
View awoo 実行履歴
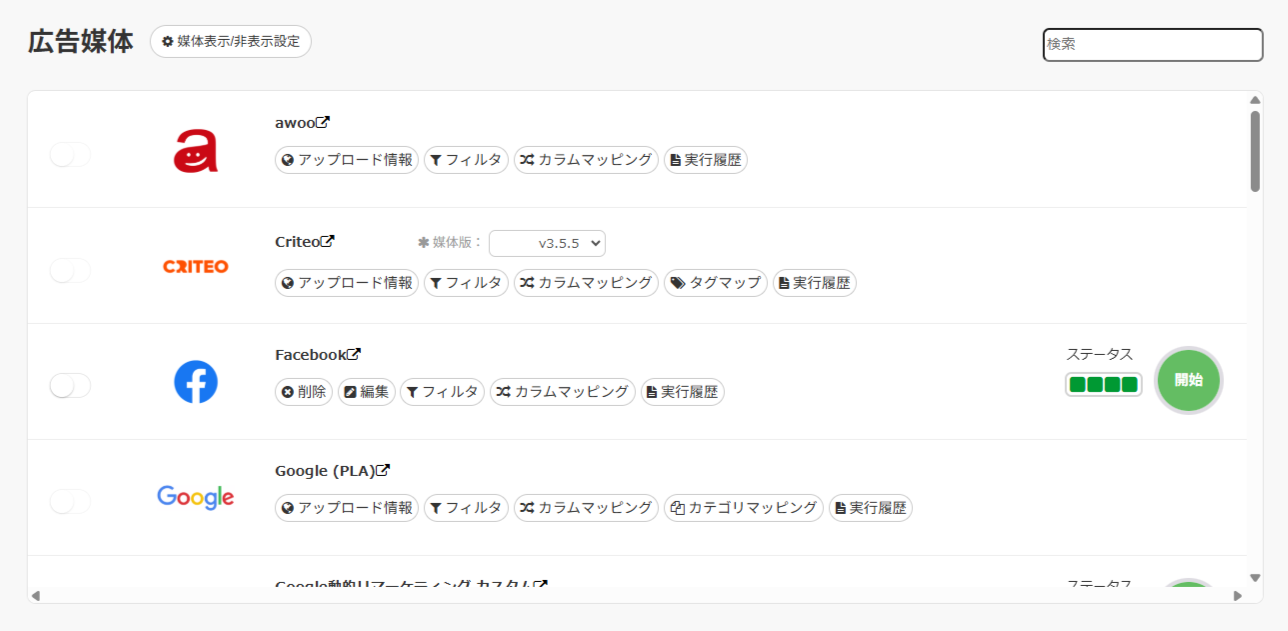pyautogui.click(x=706, y=160)
